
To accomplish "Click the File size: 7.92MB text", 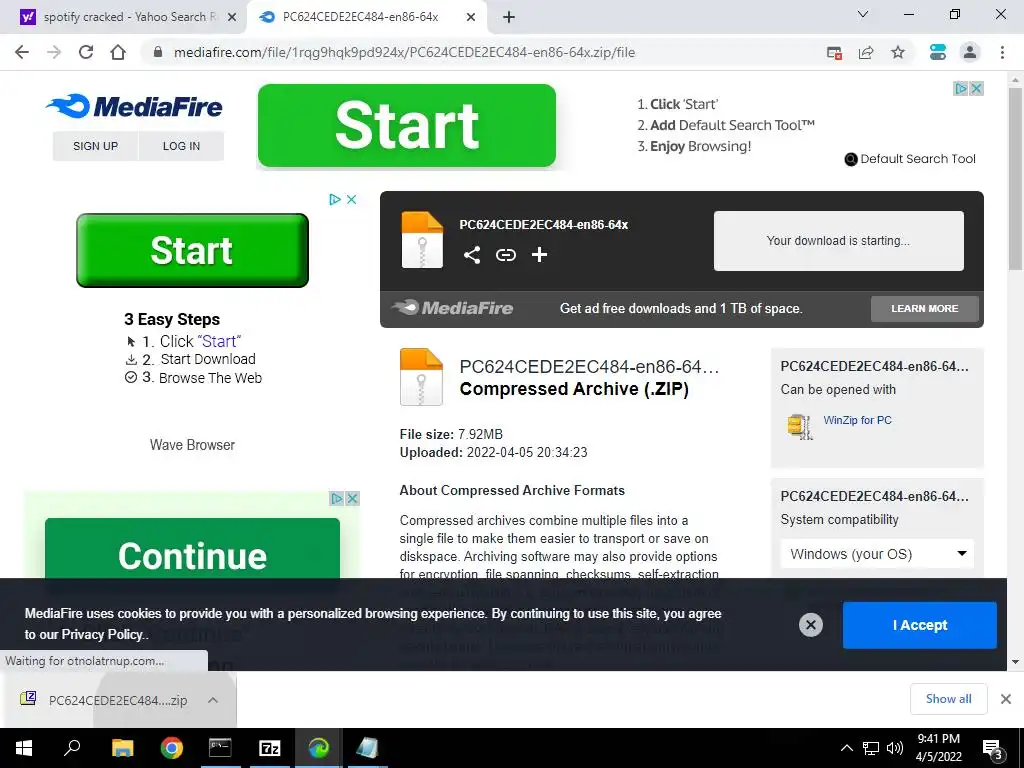I will [x=451, y=434].
